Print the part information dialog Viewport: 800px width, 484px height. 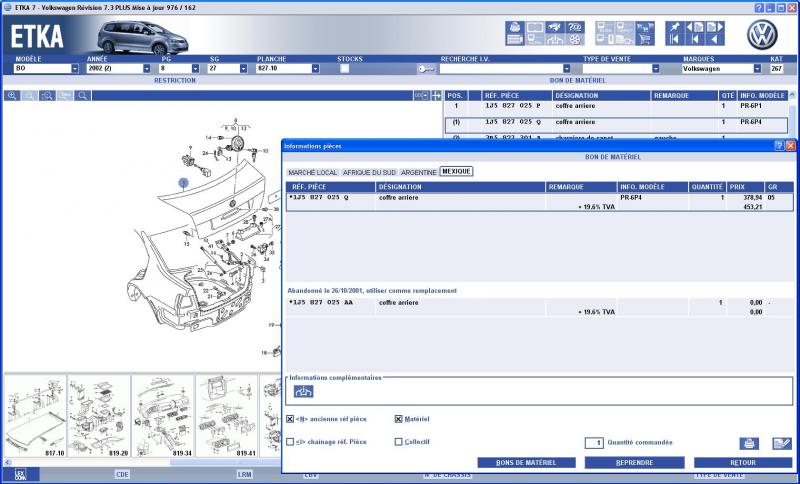coord(749,443)
